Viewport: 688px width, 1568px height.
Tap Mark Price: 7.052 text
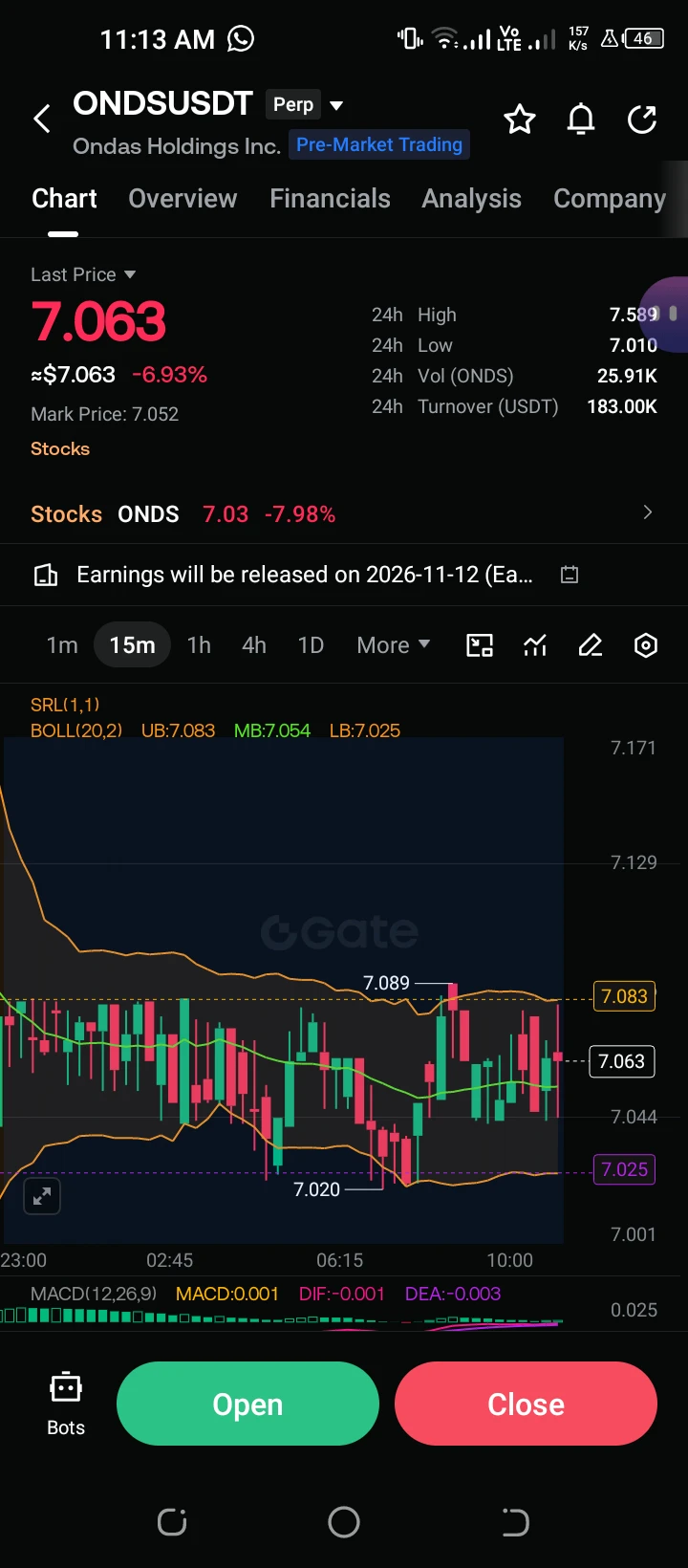coord(104,414)
